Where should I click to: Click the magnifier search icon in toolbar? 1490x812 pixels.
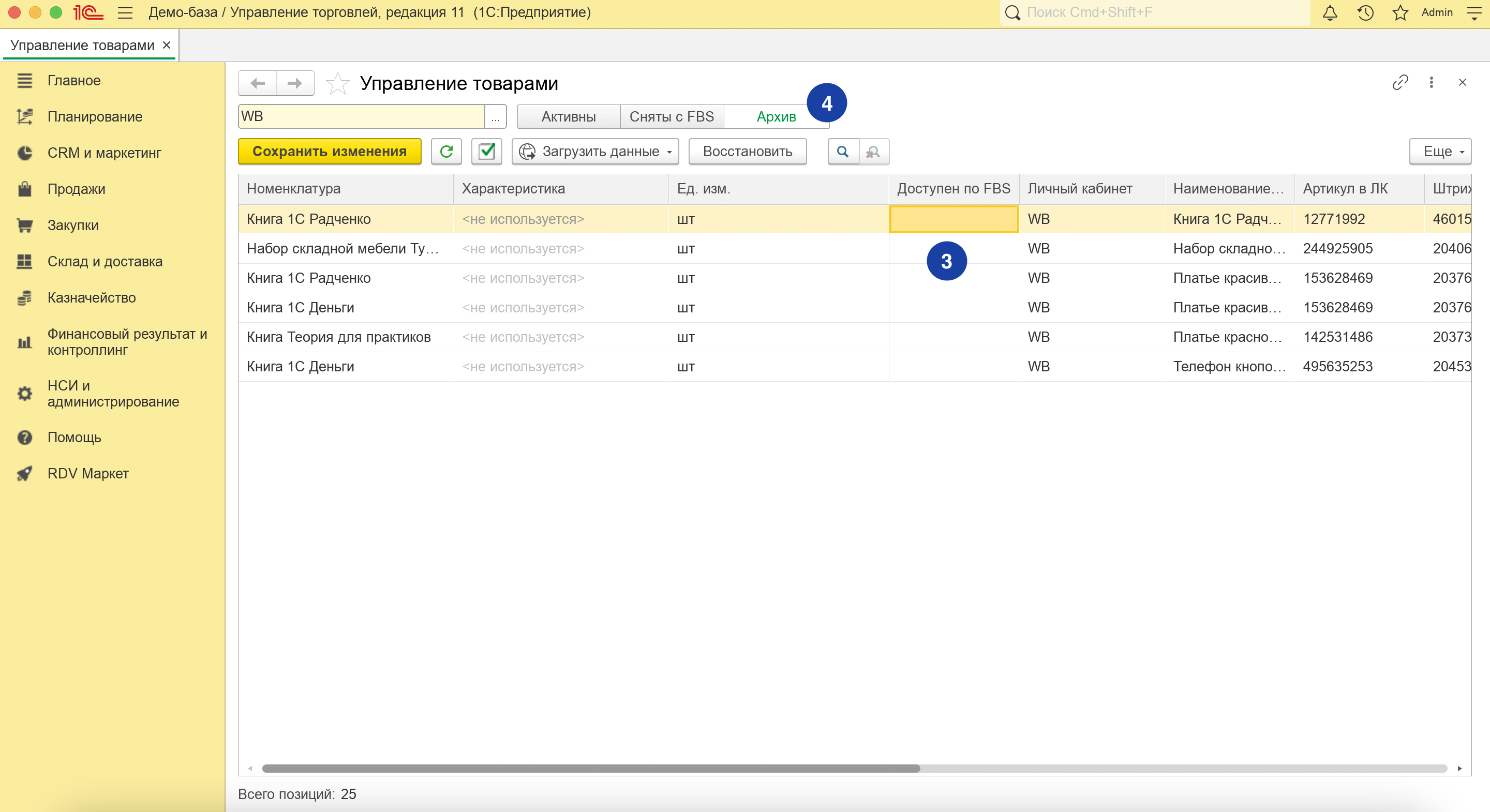(843, 152)
